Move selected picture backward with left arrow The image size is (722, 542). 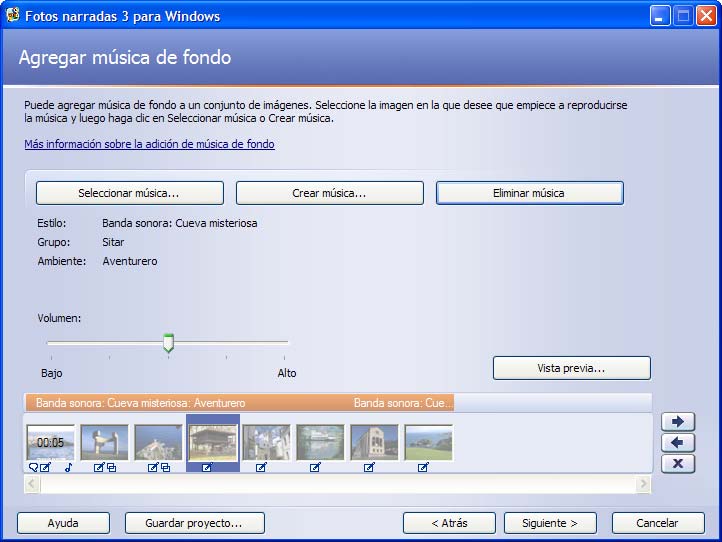tap(678, 443)
